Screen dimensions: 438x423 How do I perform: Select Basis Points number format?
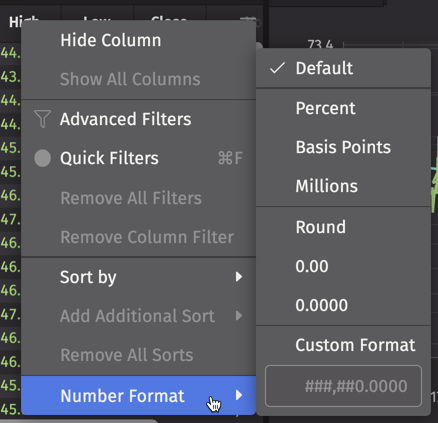click(343, 147)
